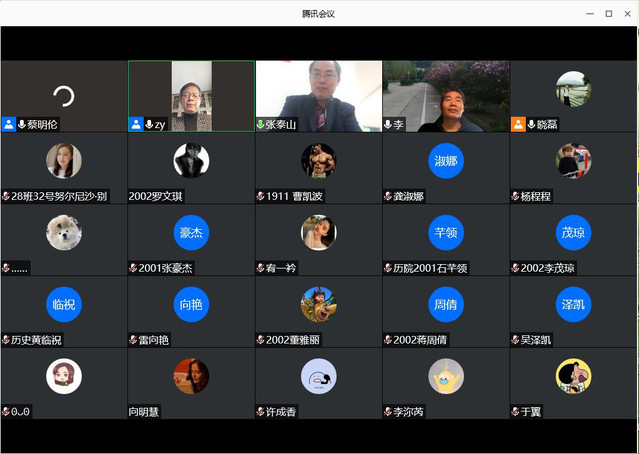Image resolution: width=639 pixels, height=454 pixels.
Task: Click 蔡明伦's blue host badge icon
Action: pos(9,124)
